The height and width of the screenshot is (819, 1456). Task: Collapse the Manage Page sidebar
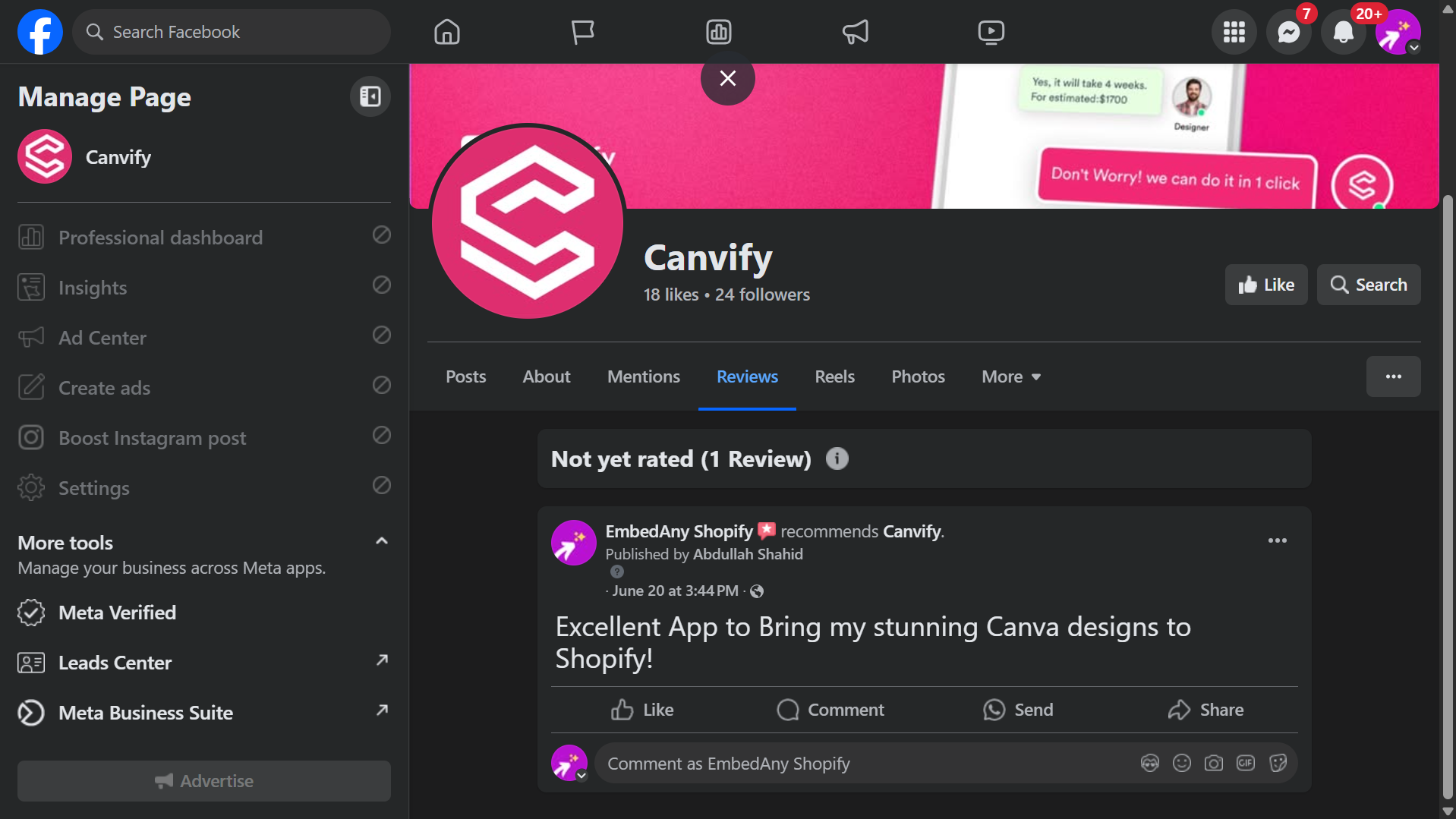(370, 96)
